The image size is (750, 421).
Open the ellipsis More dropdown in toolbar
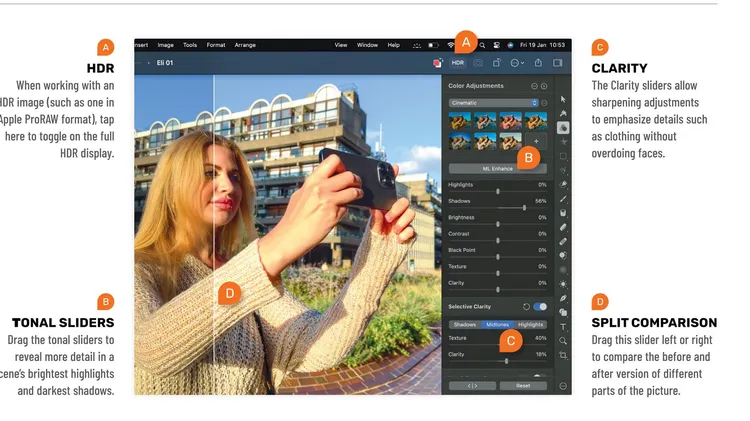[517, 63]
